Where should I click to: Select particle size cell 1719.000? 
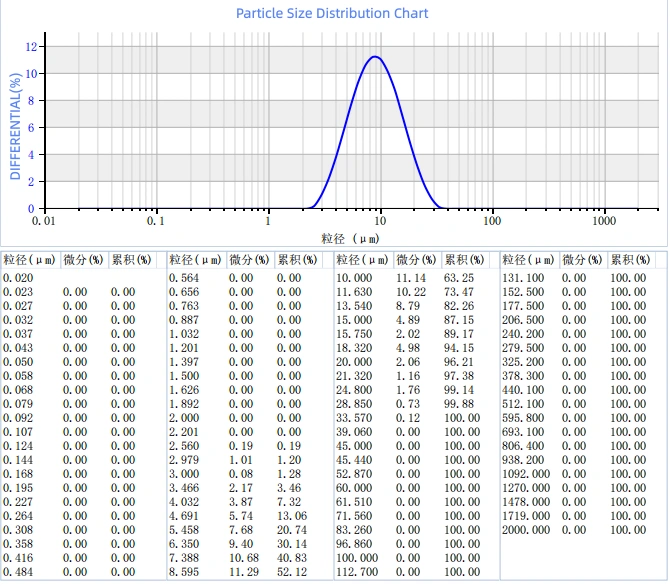526,516
